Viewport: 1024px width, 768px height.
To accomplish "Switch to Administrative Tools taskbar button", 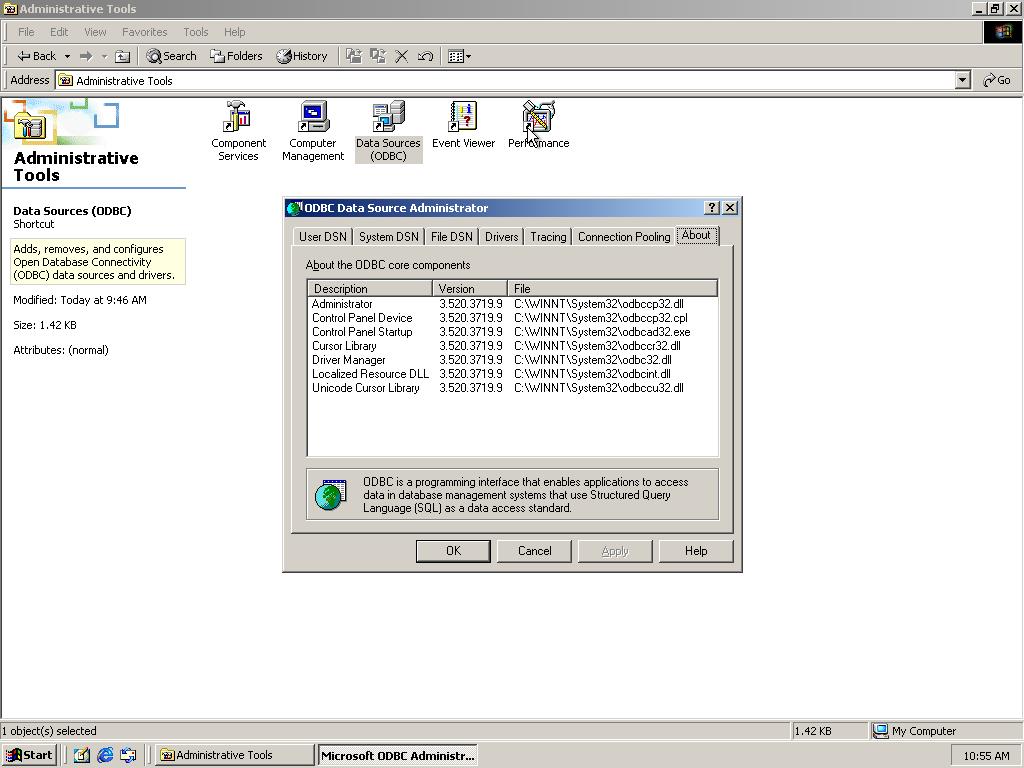I will (x=234, y=755).
